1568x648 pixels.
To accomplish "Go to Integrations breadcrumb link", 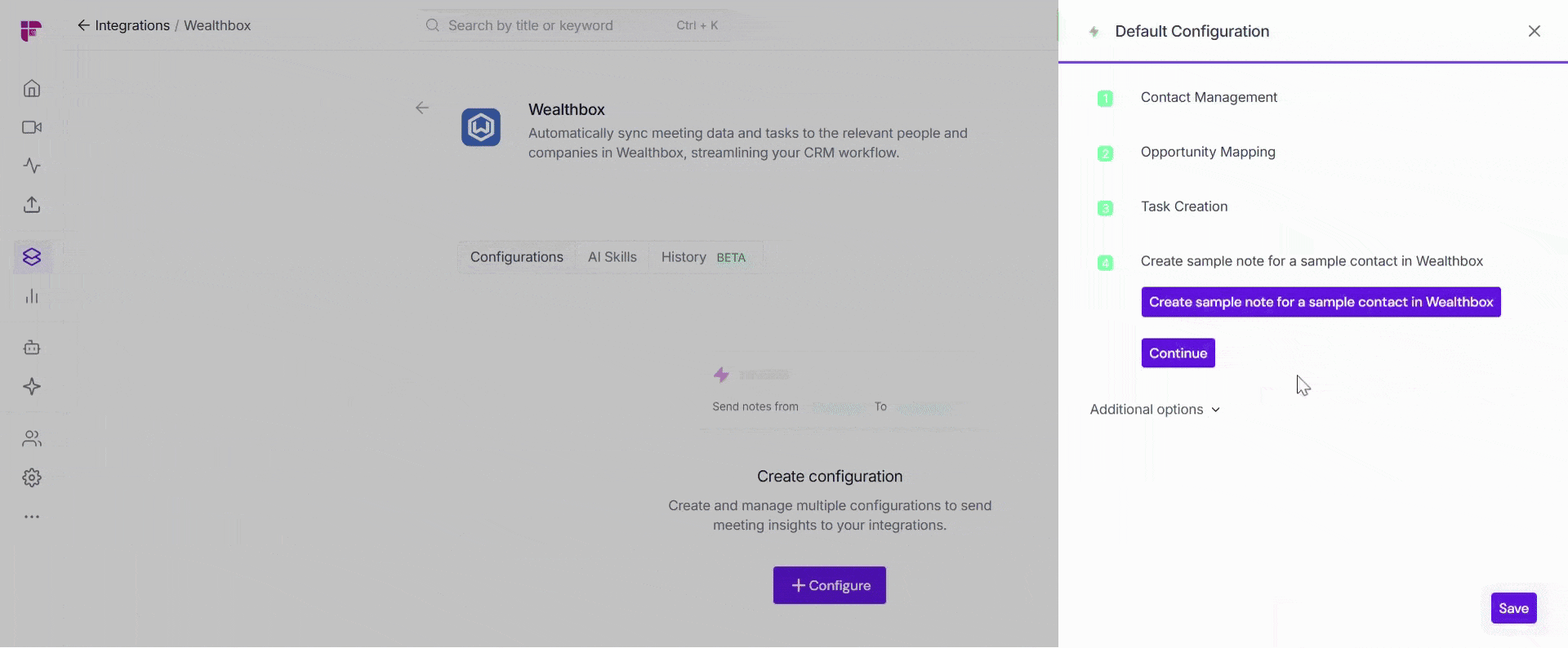I will 132,25.
